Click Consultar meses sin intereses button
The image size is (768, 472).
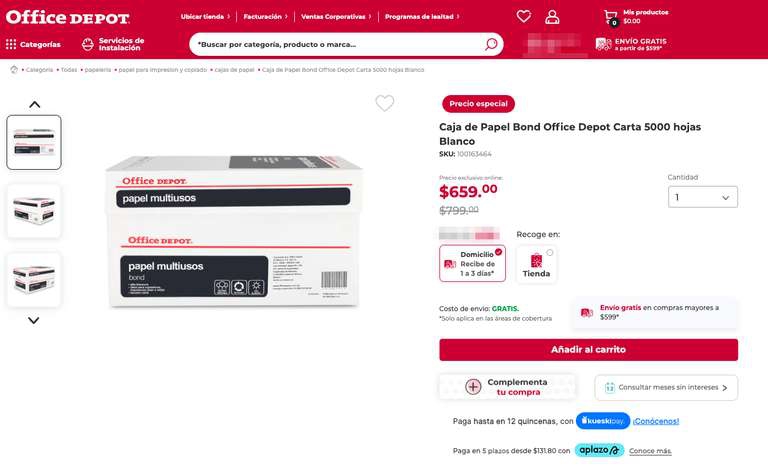(666, 387)
